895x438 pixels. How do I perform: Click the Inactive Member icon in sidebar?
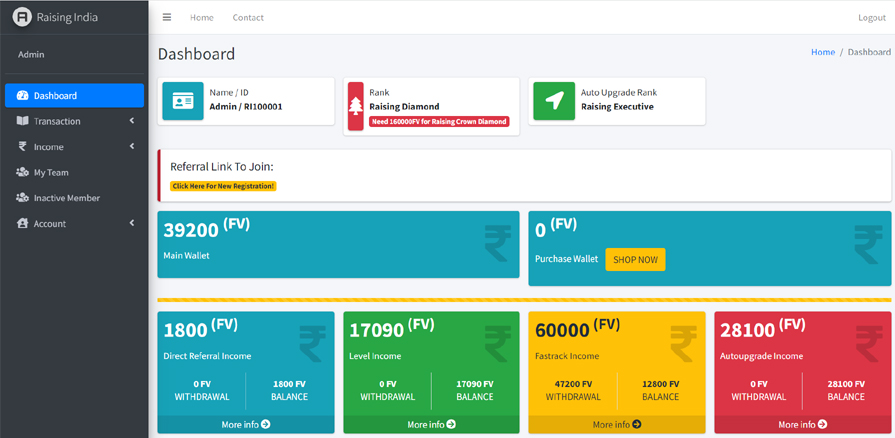click(x=23, y=198)
